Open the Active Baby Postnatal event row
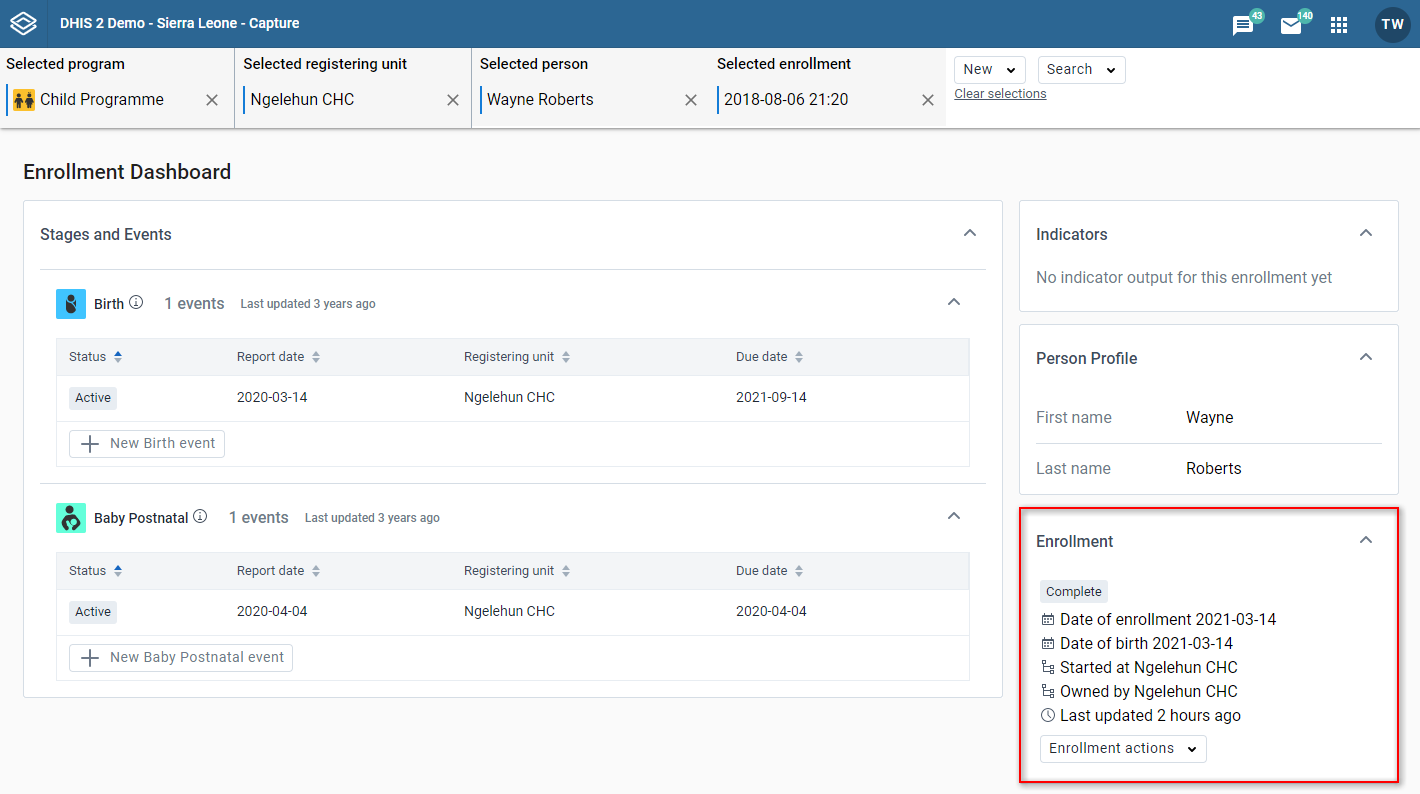 click(x=513, y=611)
